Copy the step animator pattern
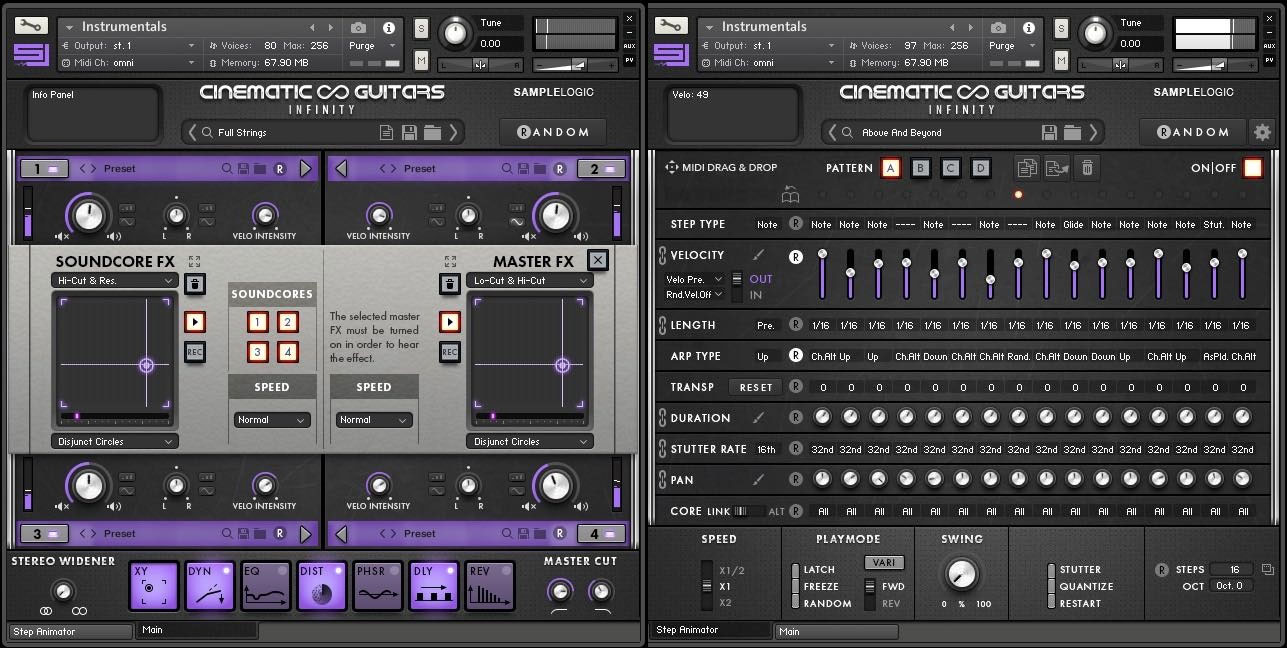The image size is (1287, 648). point(1027,168)
